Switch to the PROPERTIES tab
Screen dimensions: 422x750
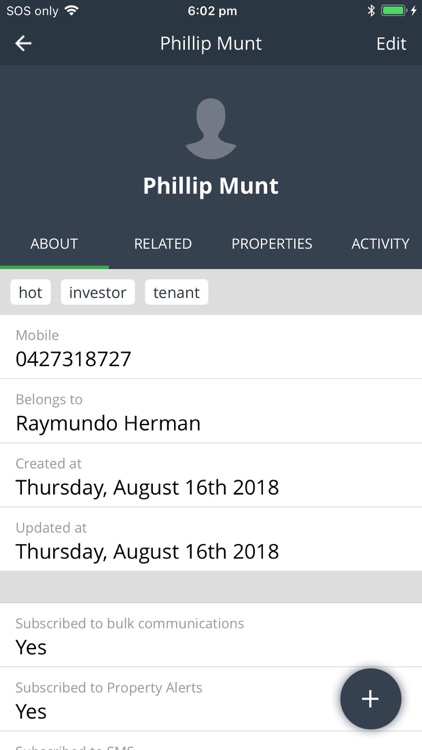pyautogui.click(x=272, y=243)
